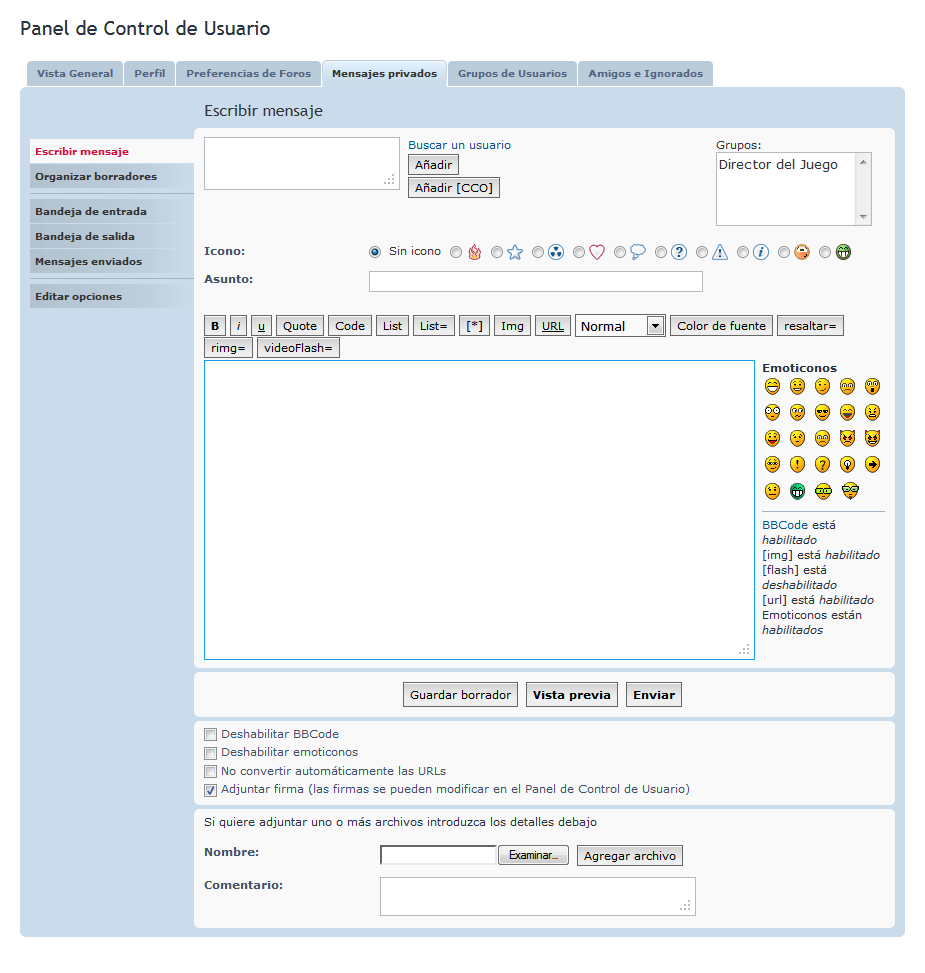The width and height of the screenshot is (925, 973).
Task: Enable the Deshabilitar BBCode checkbox
Action: coord(210,734)
